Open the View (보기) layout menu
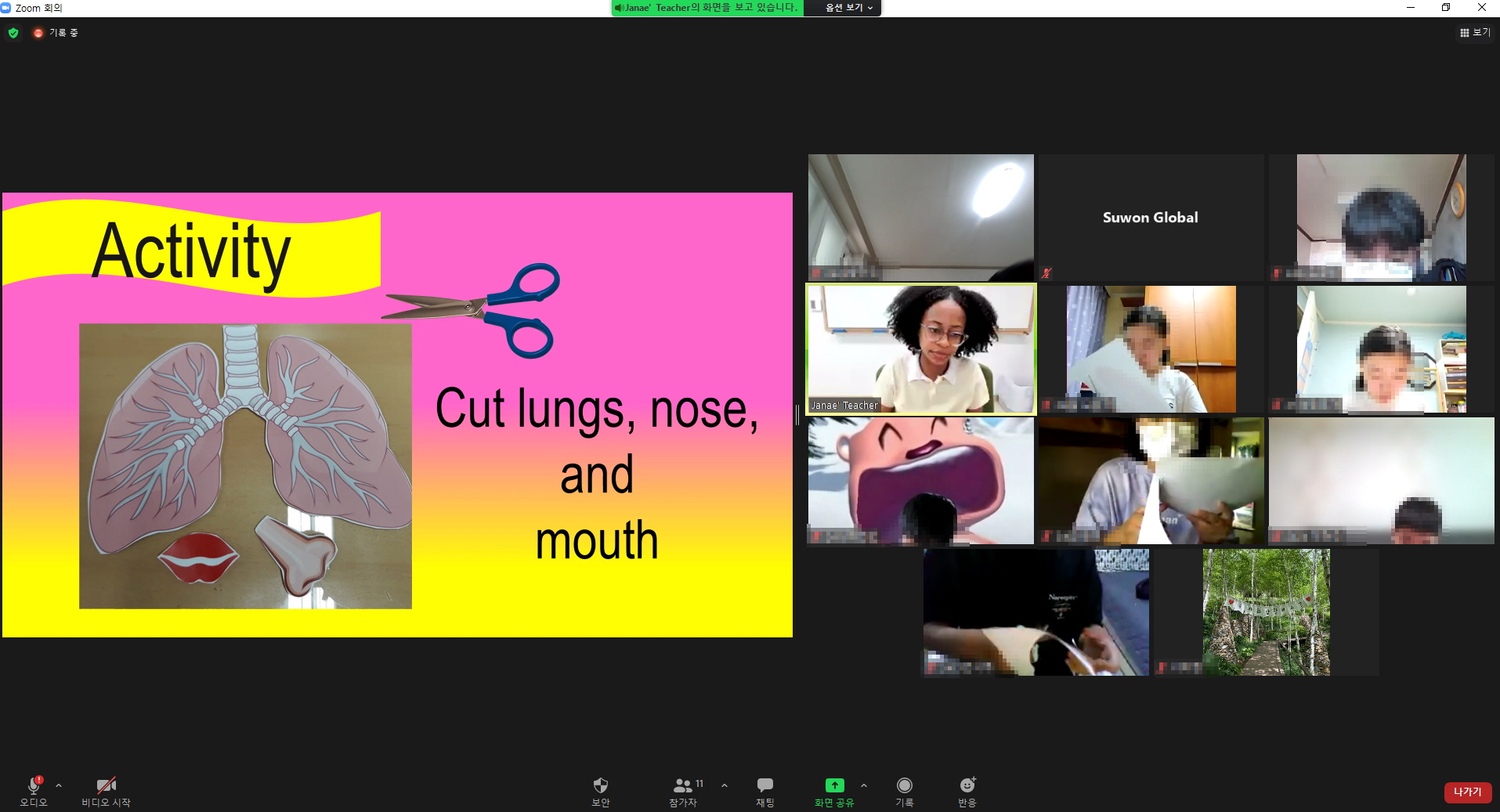 coord(1475,33)
